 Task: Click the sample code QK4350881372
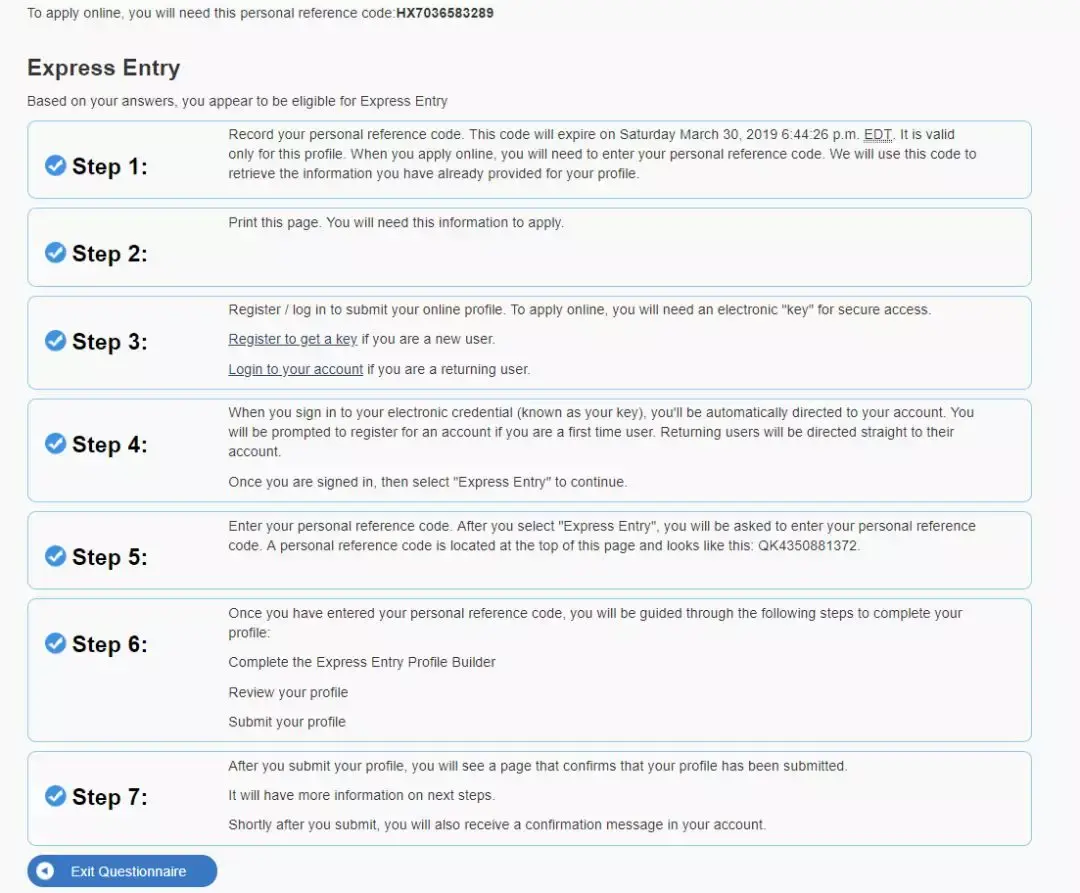(x=810, y=546)
